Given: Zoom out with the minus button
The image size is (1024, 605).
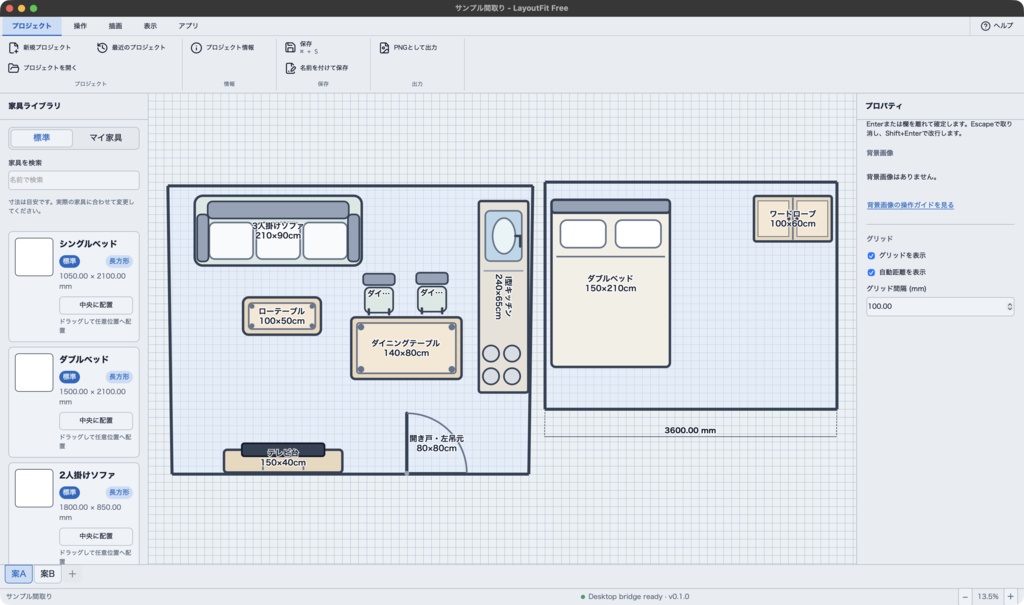Looking at the screenshot, I should point(965,597).
